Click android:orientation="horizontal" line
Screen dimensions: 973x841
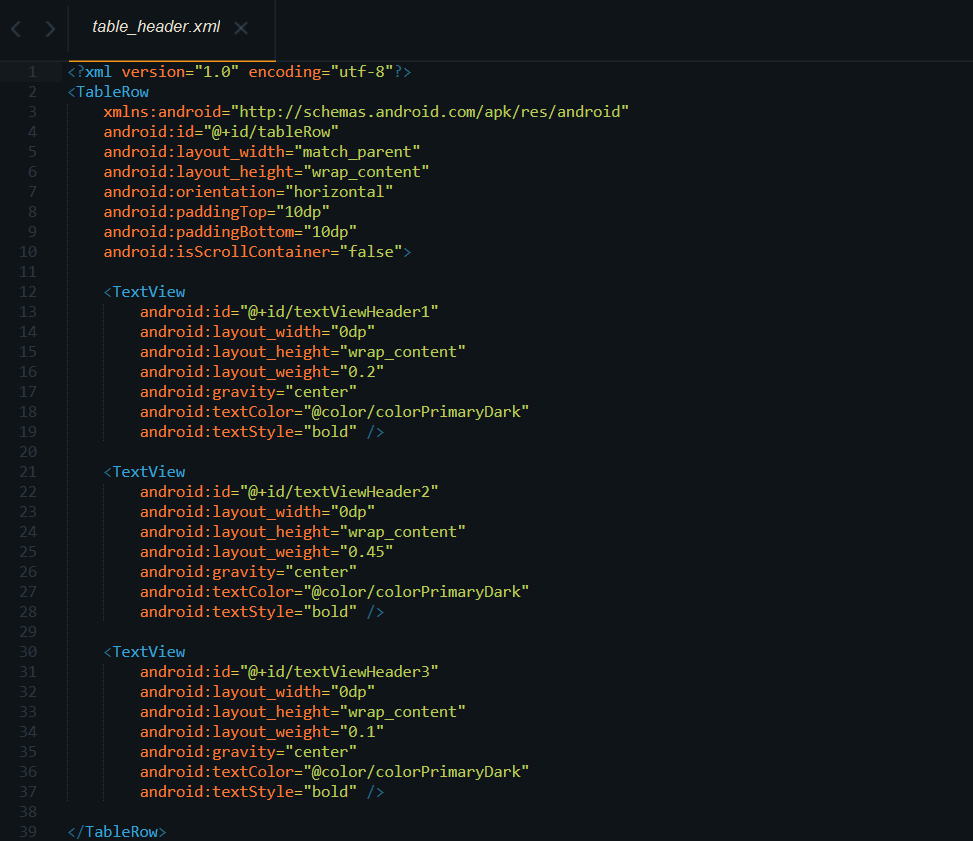tap(248, 192)
